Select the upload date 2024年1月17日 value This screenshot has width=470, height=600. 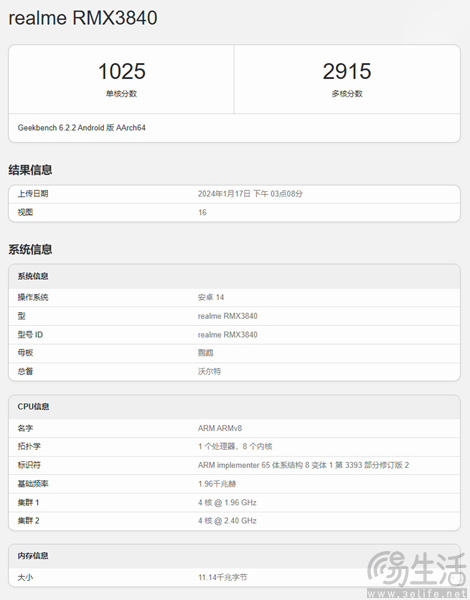(x=250, y=194)
